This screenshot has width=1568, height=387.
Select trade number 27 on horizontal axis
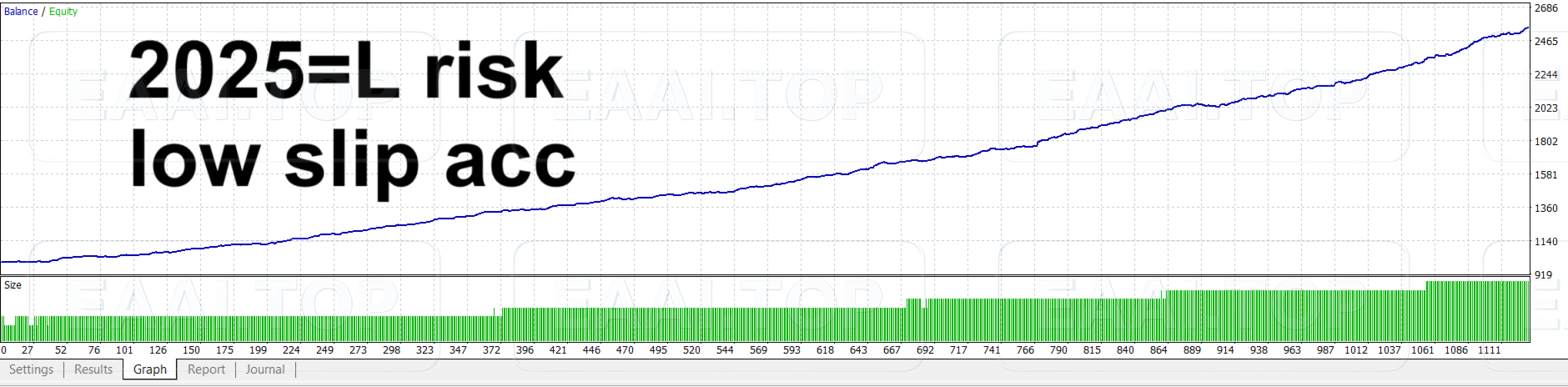pos(28,350)
